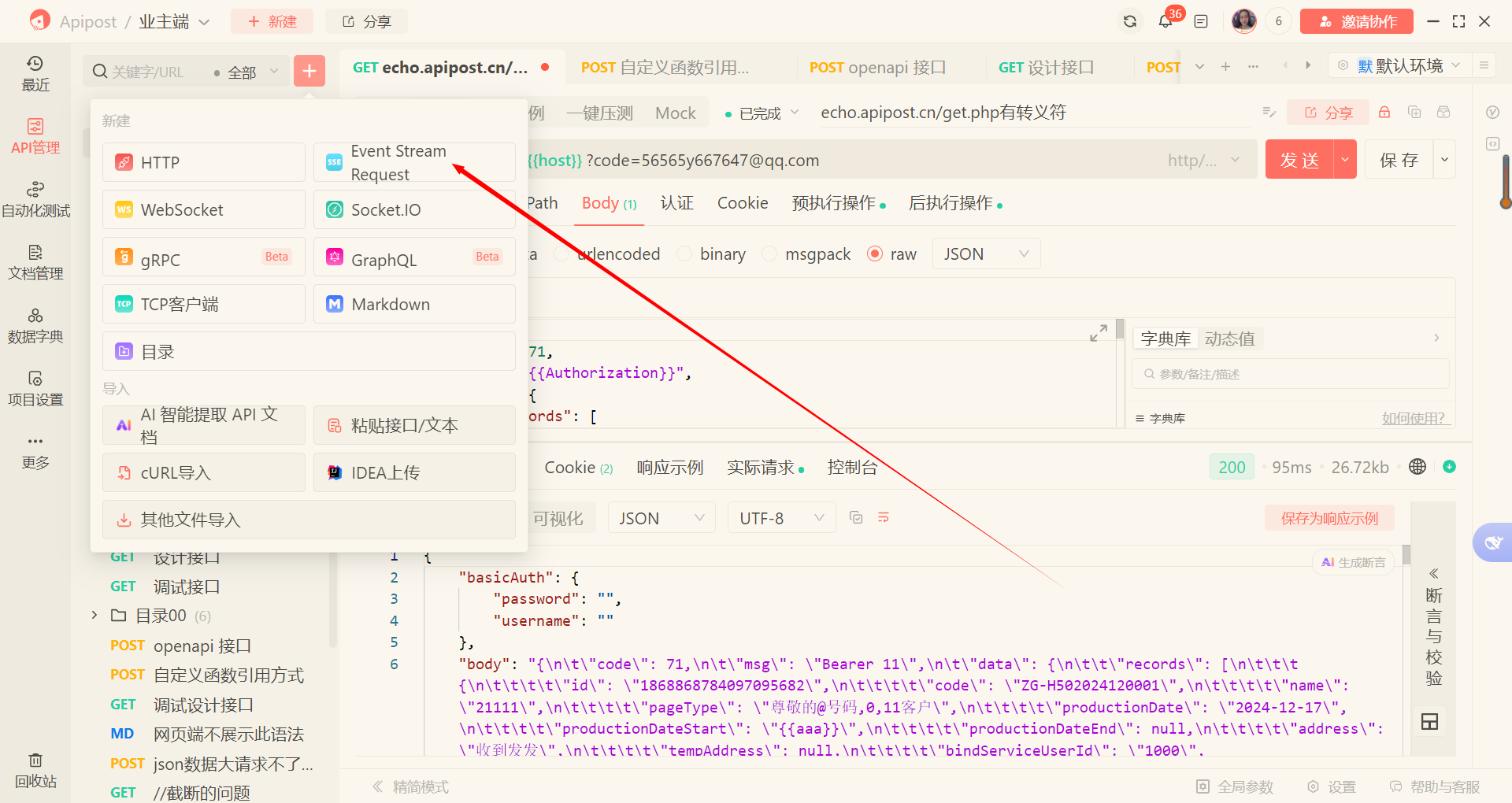Switch to the 认证 tab
The height and width of the screenshot is (803, 1512).
[677, 203]
